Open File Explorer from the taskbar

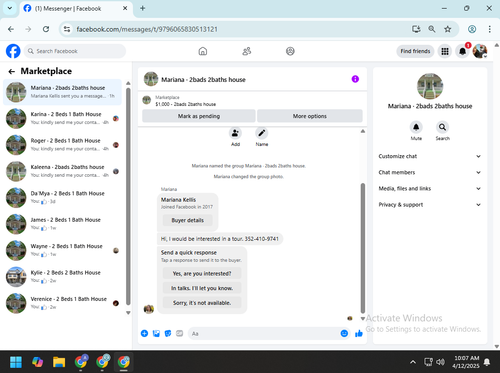(59, 362)
